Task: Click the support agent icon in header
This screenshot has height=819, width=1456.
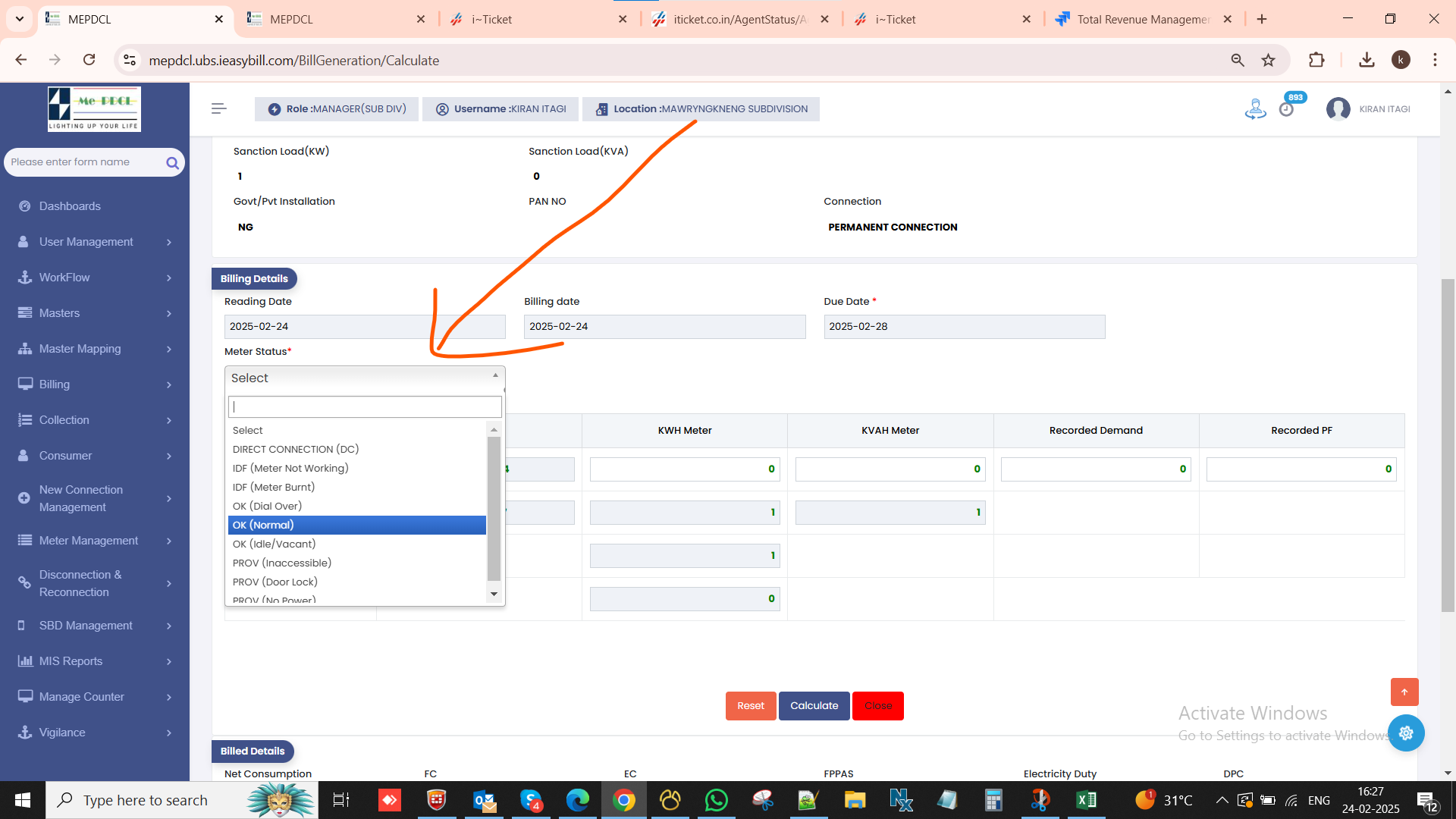Action: coord(1255,109)
